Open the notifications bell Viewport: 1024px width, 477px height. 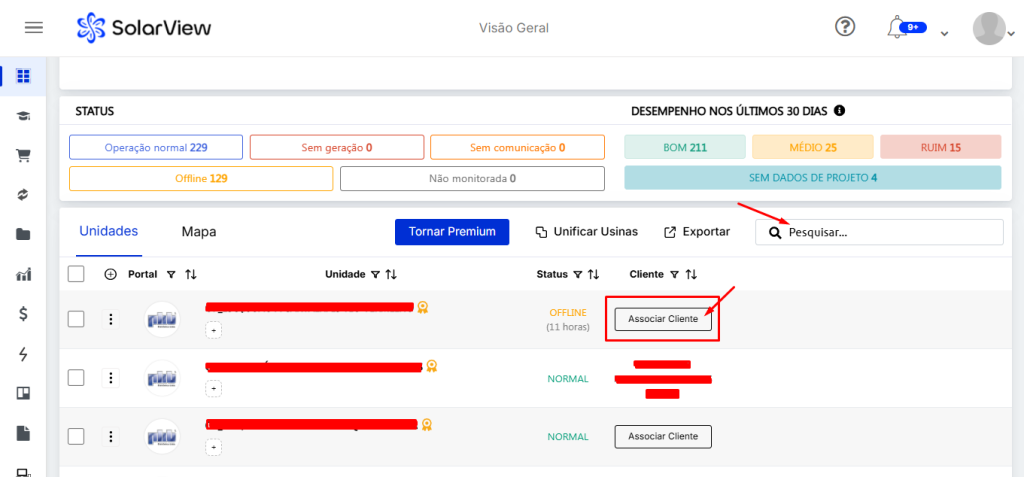[x=896, y=28]
